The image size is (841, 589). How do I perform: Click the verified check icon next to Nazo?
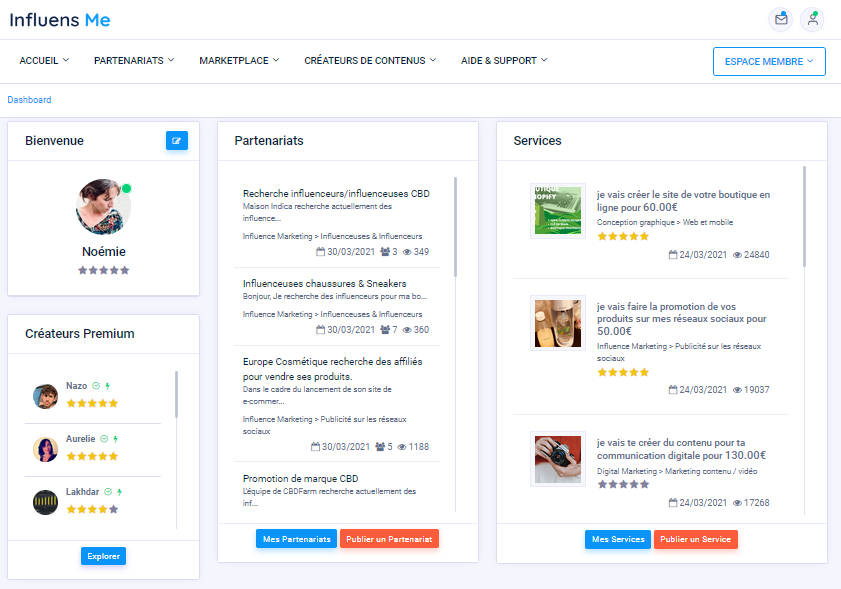click(96, 386)
